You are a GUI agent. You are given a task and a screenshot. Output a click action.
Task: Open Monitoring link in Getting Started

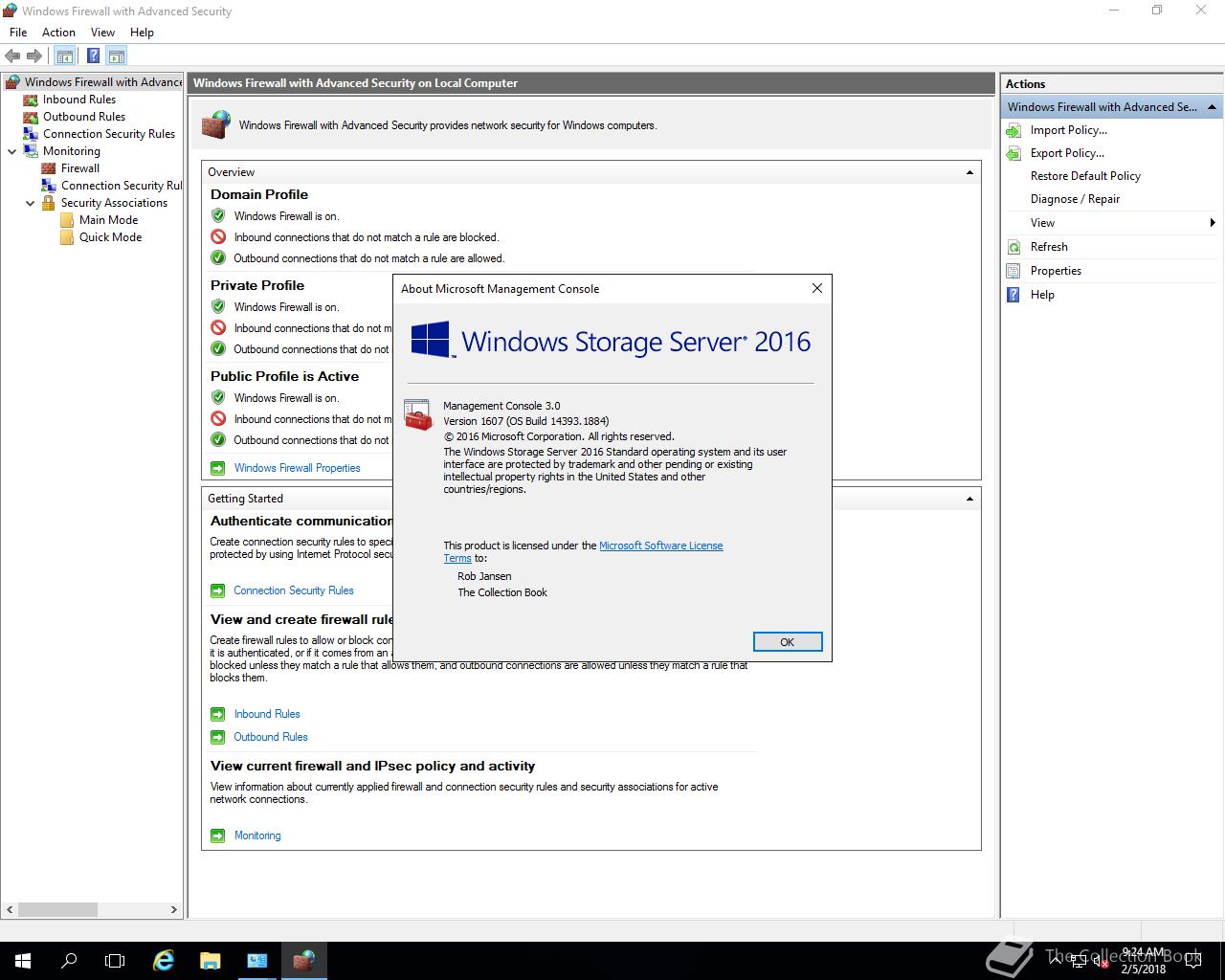coord(257,835)
